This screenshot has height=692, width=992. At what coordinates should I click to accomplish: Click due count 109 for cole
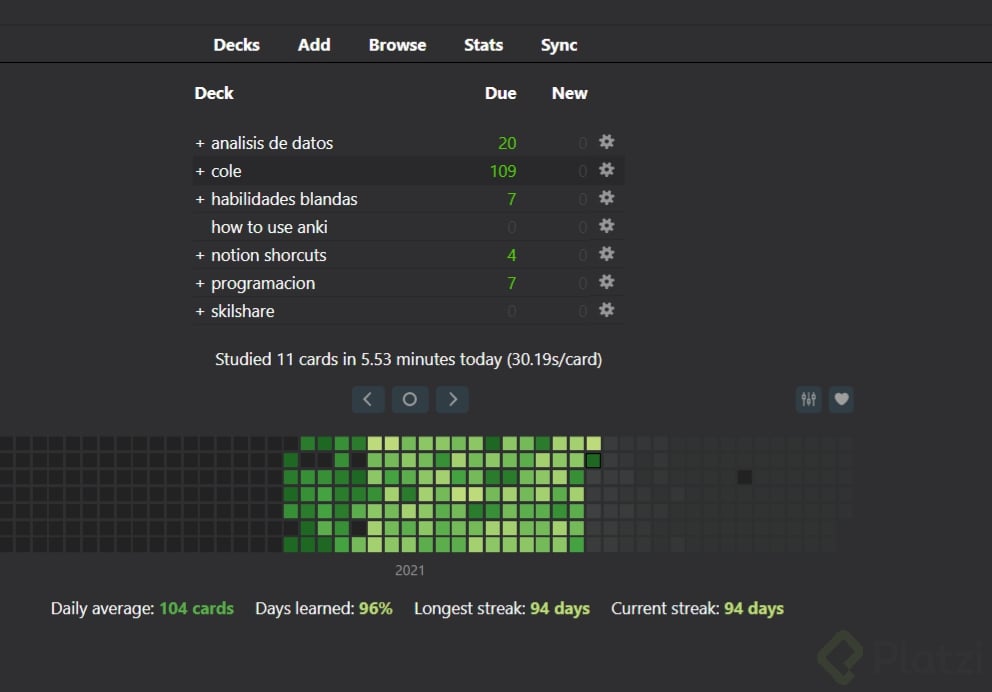click(503, 171)
